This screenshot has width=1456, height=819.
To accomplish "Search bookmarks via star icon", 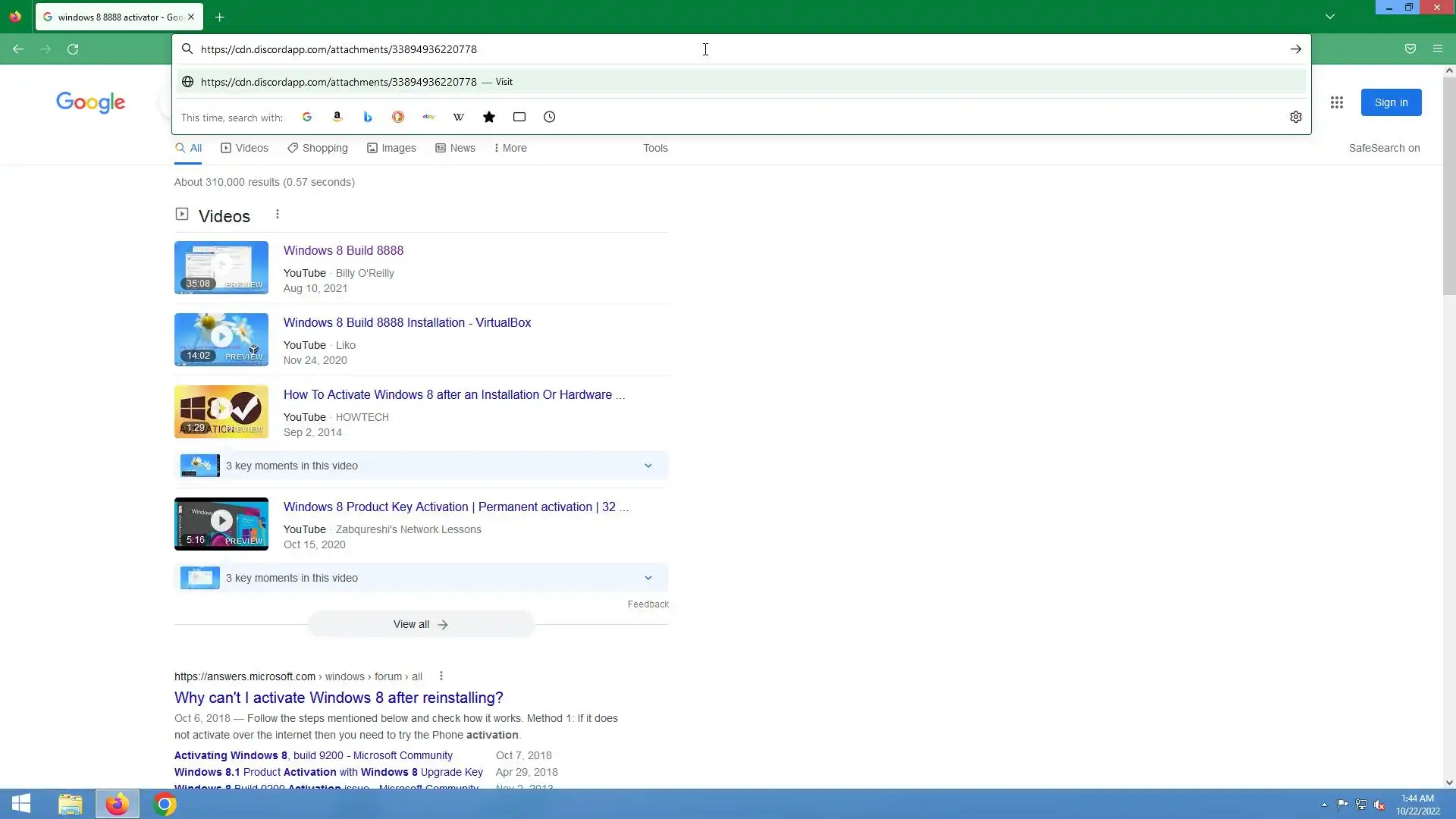I will (489, 117).
